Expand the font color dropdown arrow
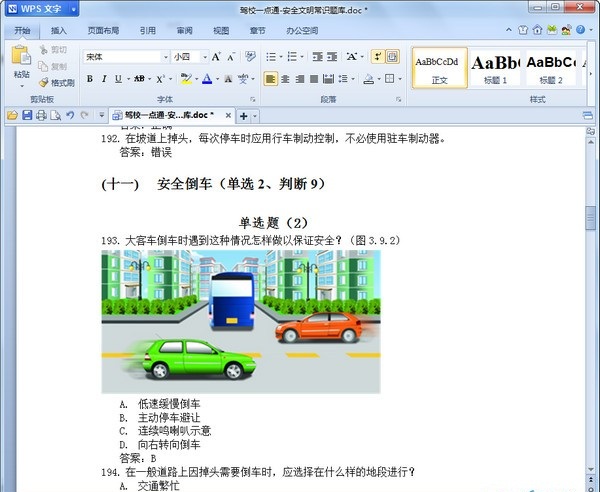The image size is (600, 492). point(217,79)
